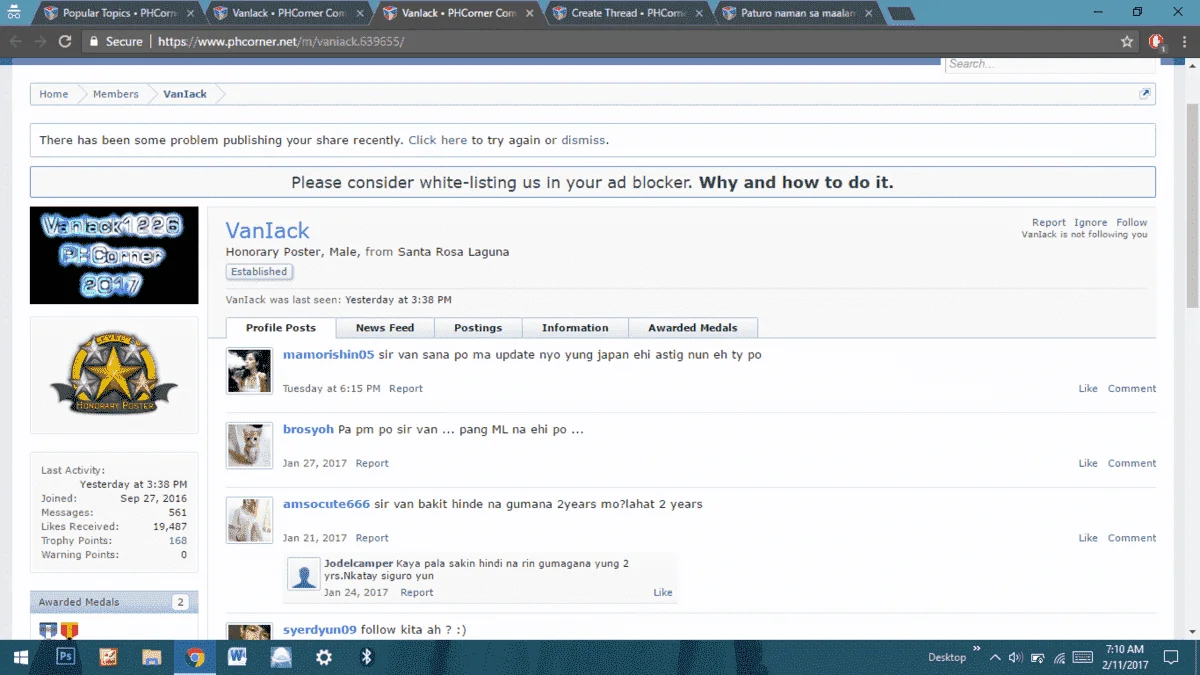This screenshot has height=675, width=1200.
Task: Click the Bluetooth icon on the taskbar
Action: [367, 657]
